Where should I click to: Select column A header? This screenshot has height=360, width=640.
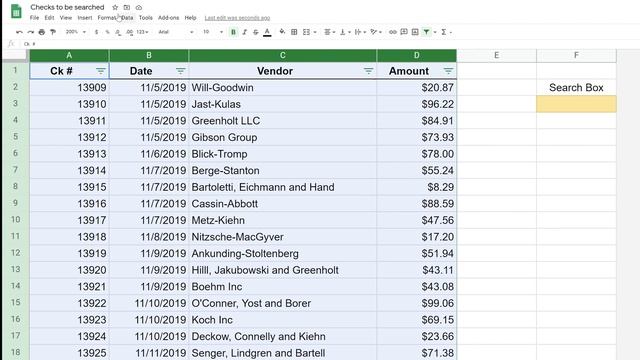69,55
